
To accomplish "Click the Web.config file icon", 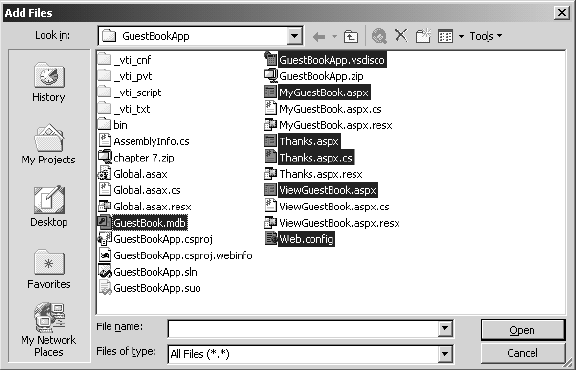I will point(271,238).
